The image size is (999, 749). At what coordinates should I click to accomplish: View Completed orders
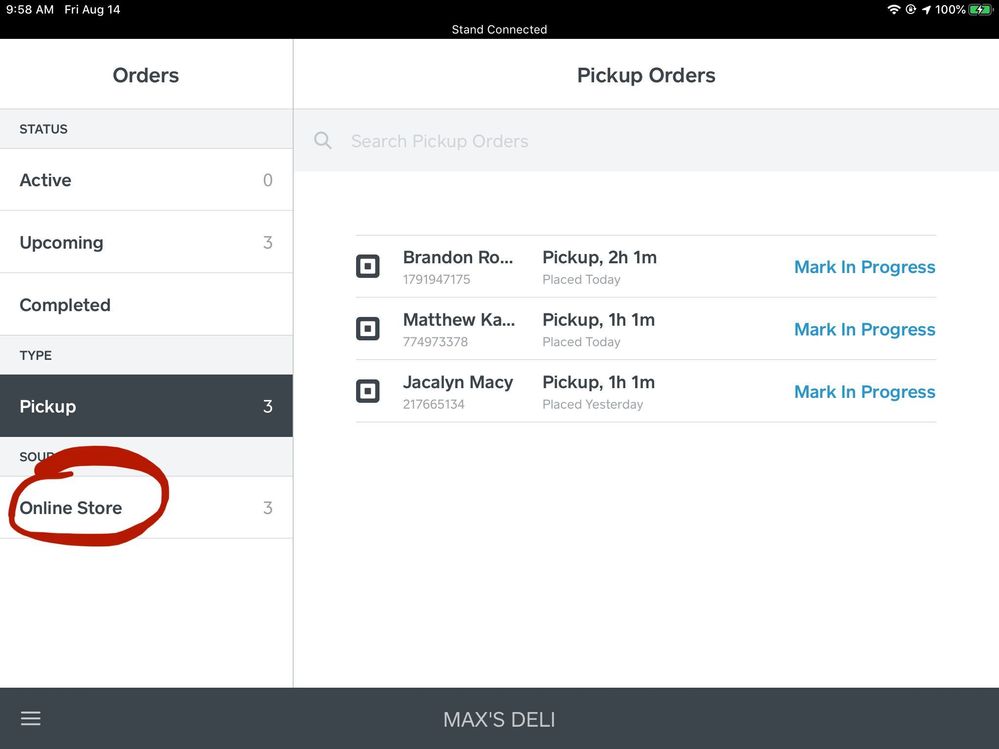146,305
